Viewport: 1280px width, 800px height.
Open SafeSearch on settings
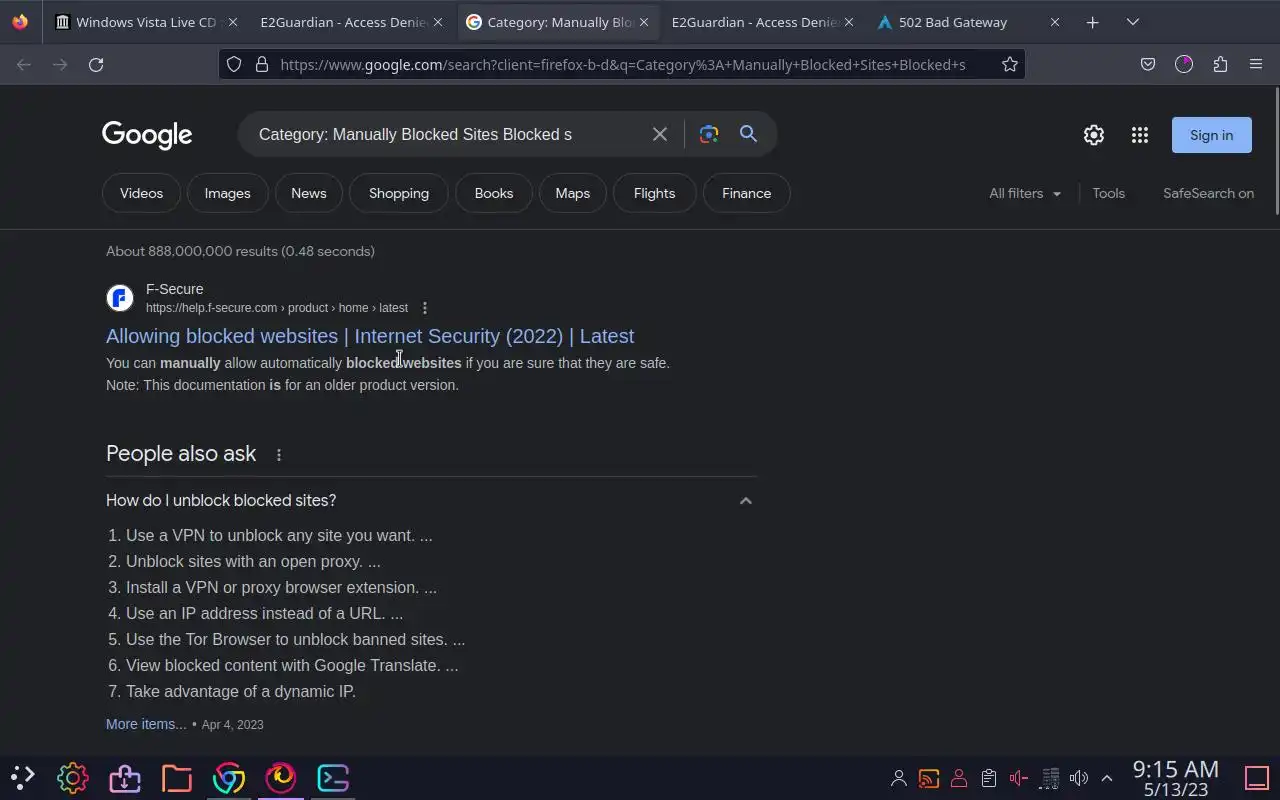pyautogui.click(x=1208, y=193)
